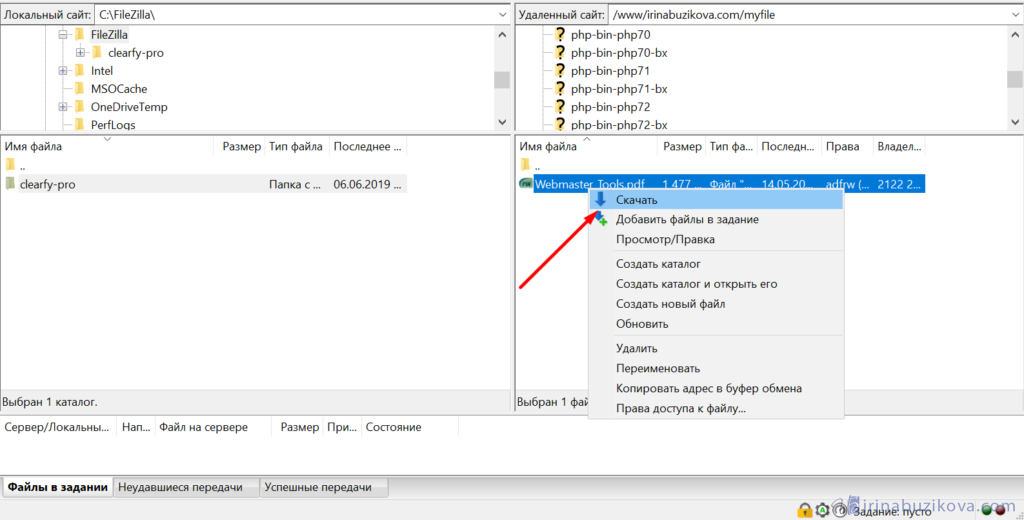
Task: Sort remote files by Размер column header
Action: click(x=682, y=147)
